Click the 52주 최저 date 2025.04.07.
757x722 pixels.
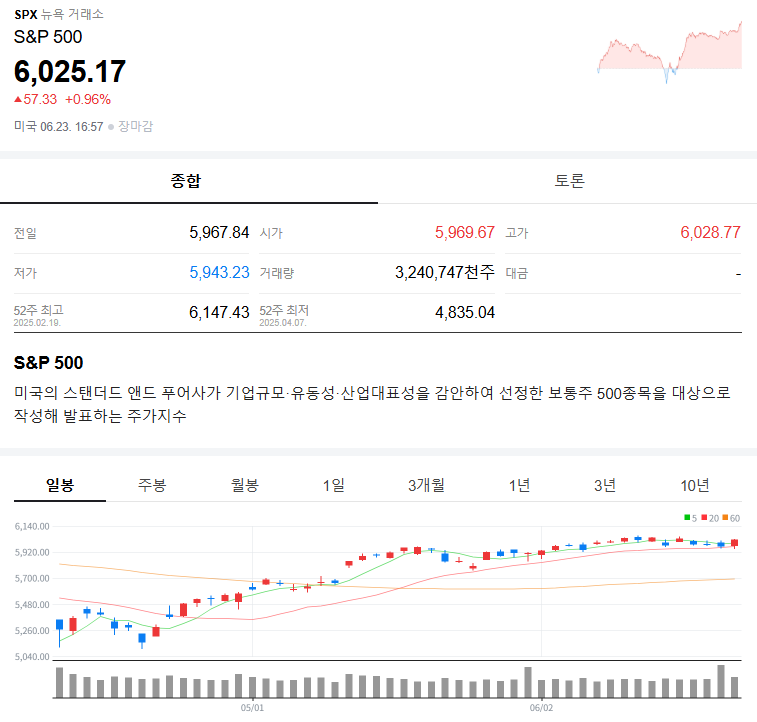(x=283, y=323)
